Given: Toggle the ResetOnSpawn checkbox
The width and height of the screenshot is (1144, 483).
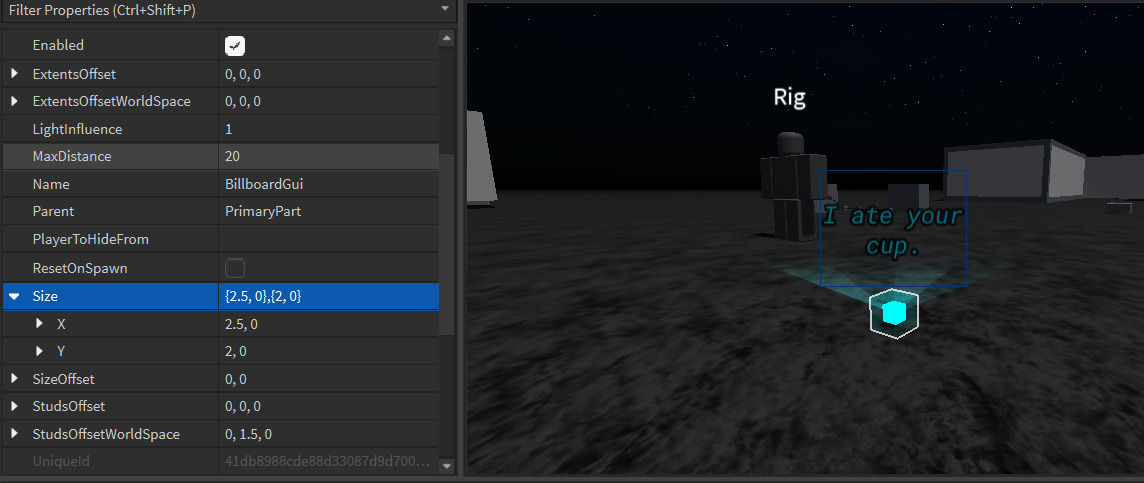Looking at the screenshot, I should point(234,268).
